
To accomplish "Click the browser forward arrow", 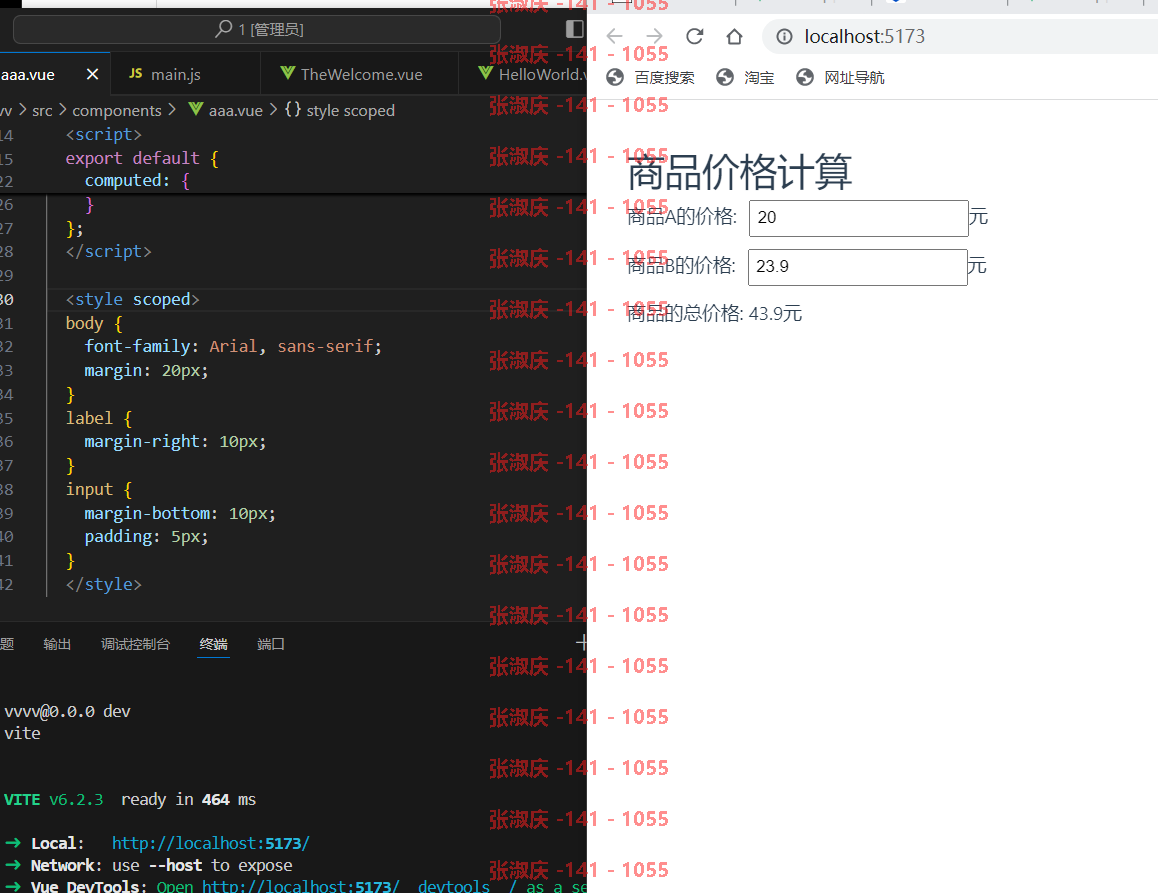I will [x=654, y=36].
